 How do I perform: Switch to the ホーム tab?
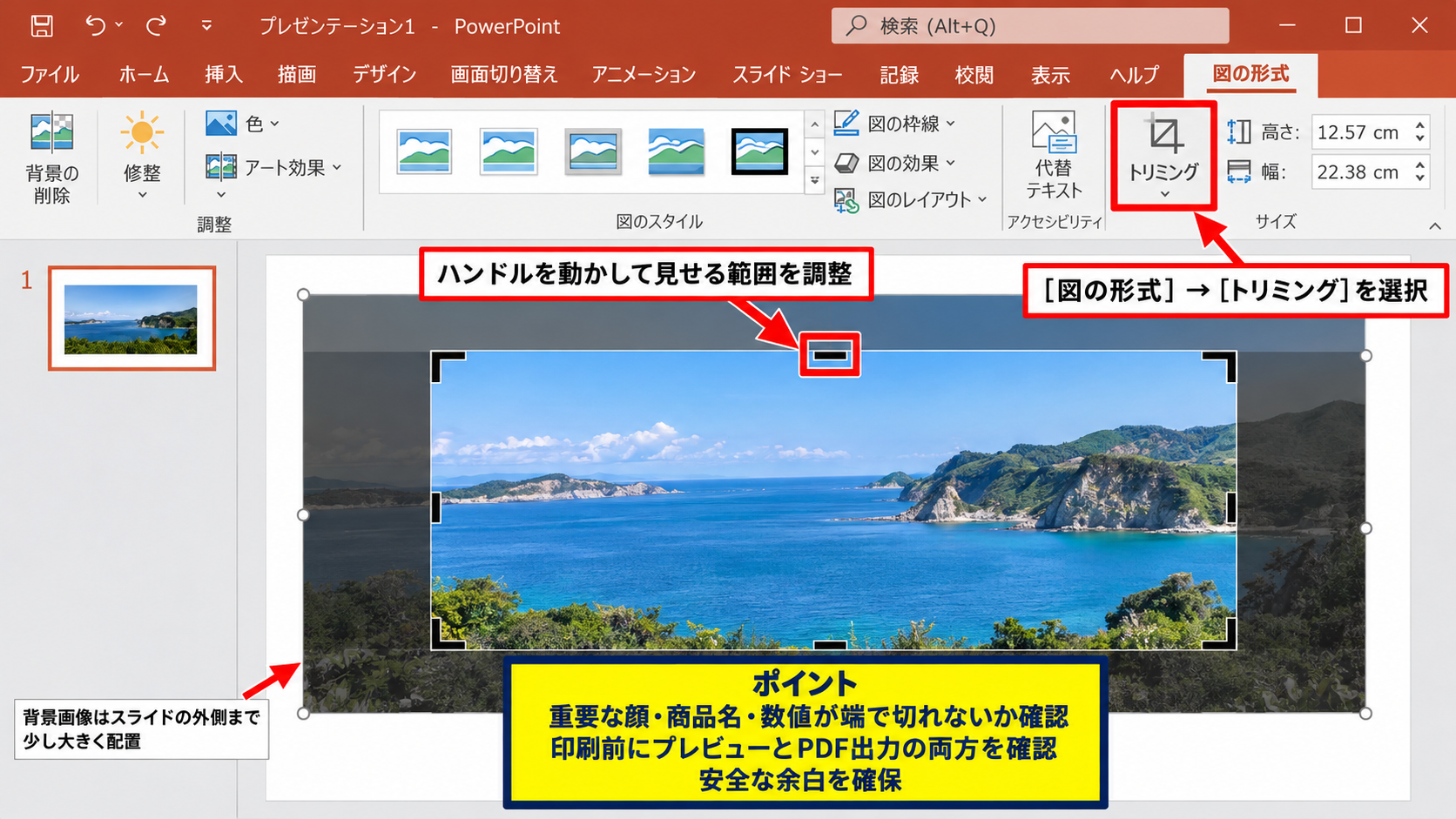[x=144, y=75]
